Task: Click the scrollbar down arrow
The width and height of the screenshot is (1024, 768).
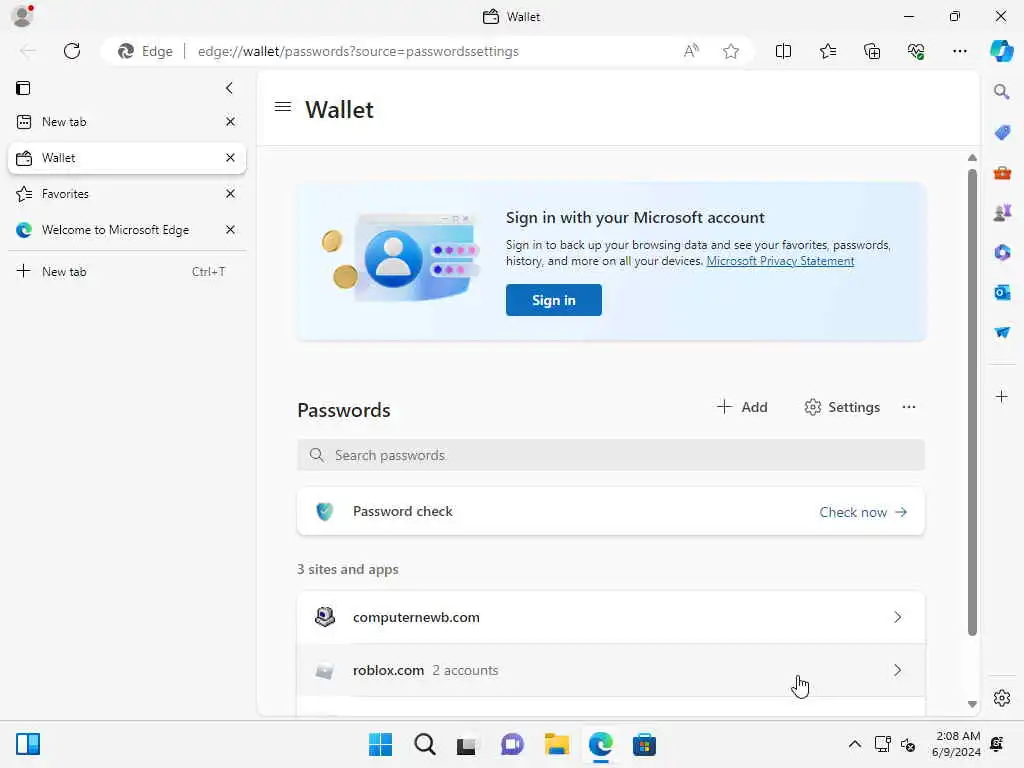Action: click(x=972, y=704)
